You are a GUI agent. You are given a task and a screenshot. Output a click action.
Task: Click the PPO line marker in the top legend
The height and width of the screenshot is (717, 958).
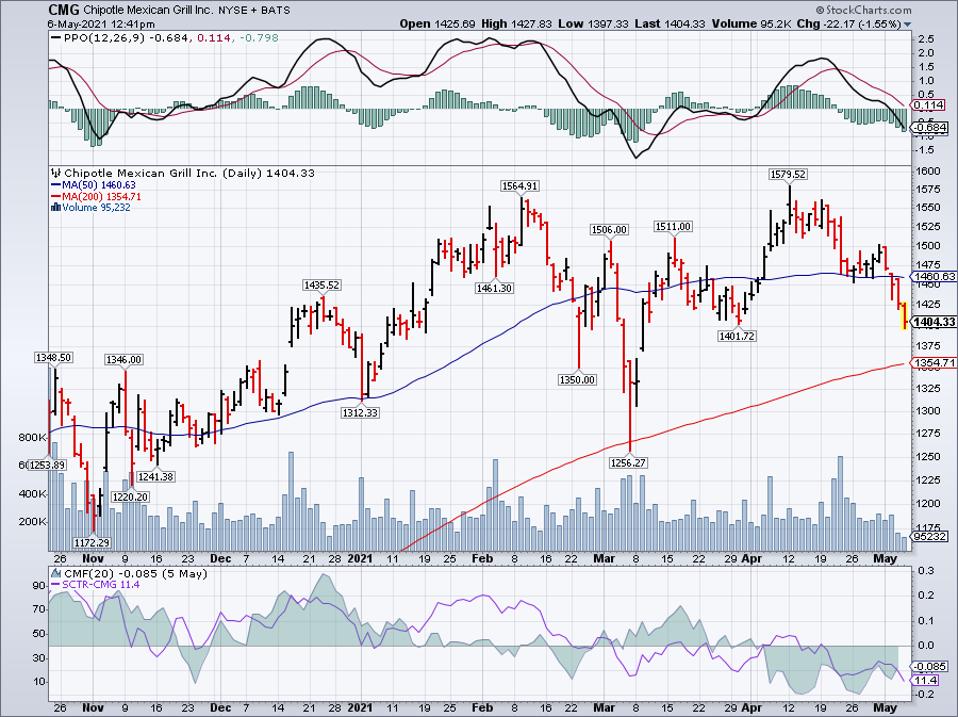(56, 38)
